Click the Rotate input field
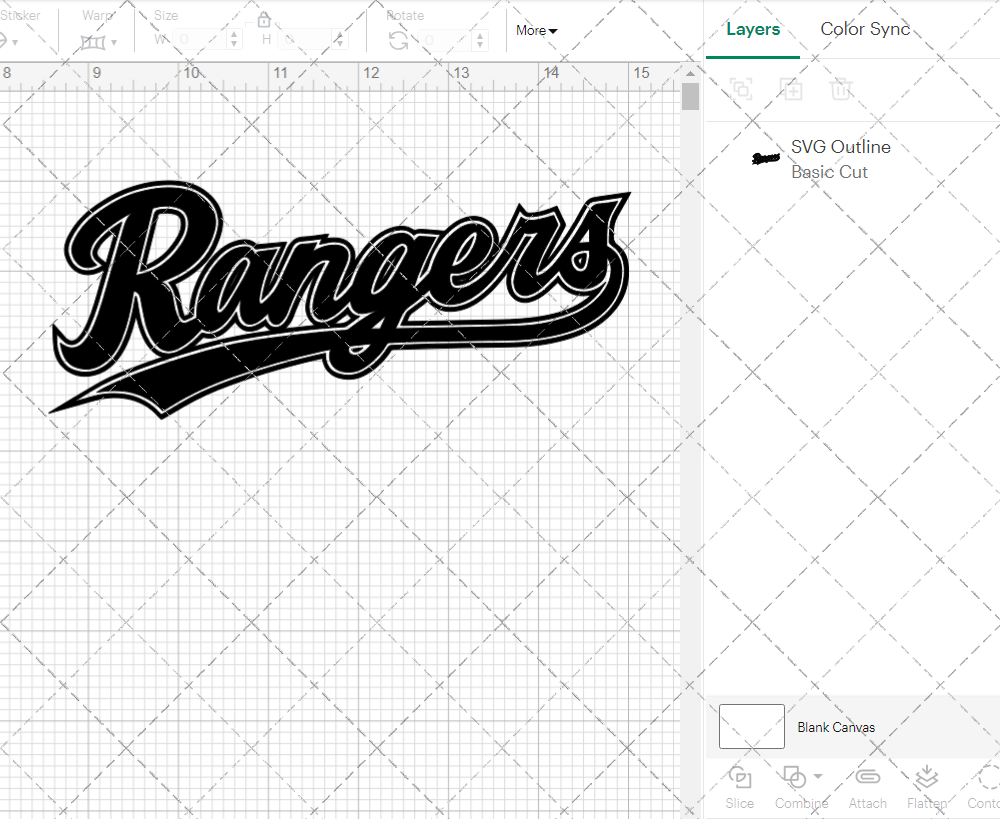Viewport: 1000px width, 819px height. [x=440, y=41]
